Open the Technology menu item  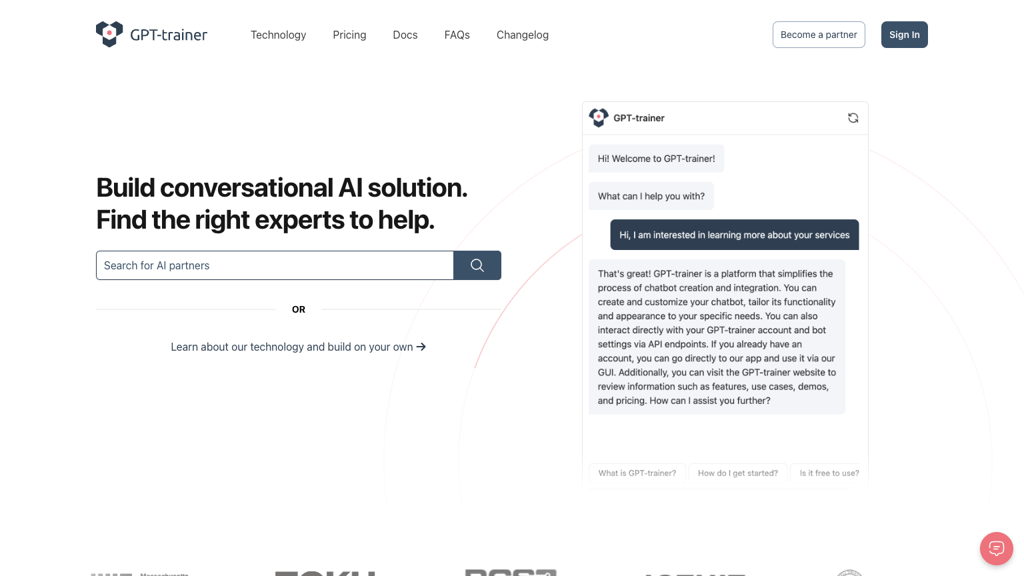(278, 35)
